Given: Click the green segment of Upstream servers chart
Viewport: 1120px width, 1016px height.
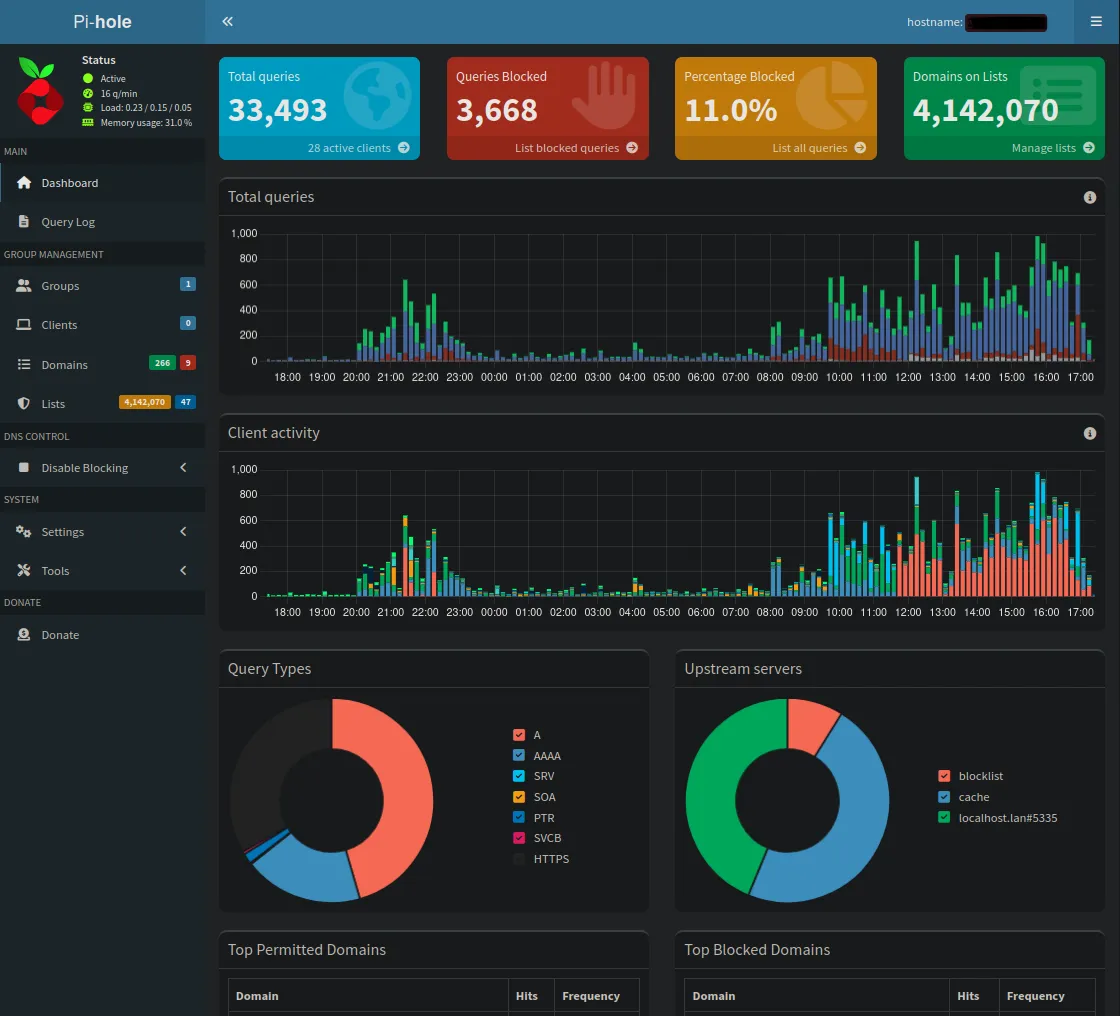Looking at the screenshot, I should (714, 793).
